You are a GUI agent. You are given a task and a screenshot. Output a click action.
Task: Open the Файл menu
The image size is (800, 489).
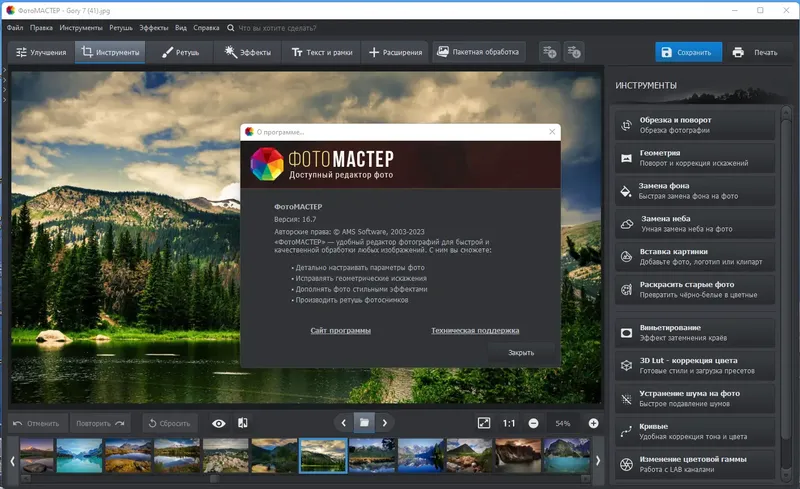[15, 28]
